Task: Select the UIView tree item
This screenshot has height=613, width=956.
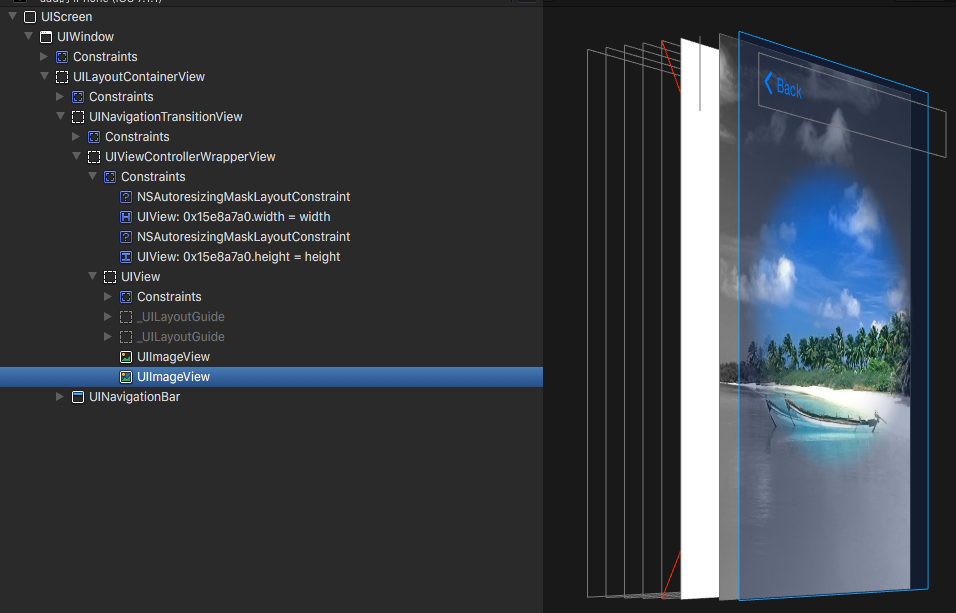Action: tap(140, 277)
